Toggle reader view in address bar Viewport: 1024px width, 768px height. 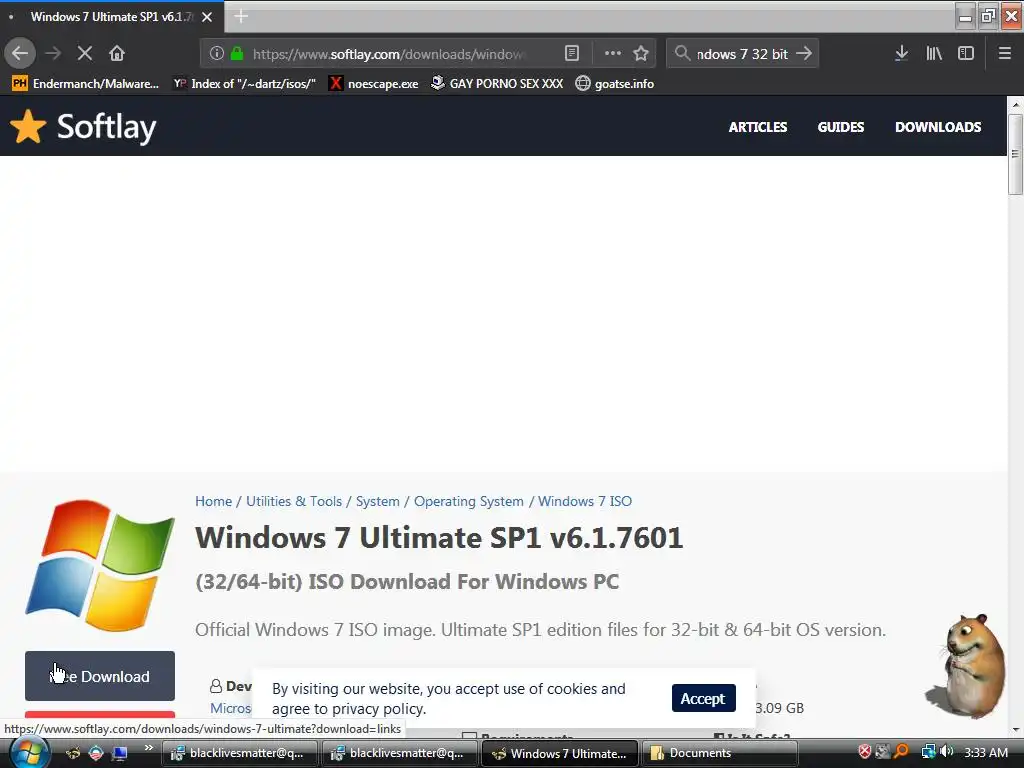(x=571, y=54)
